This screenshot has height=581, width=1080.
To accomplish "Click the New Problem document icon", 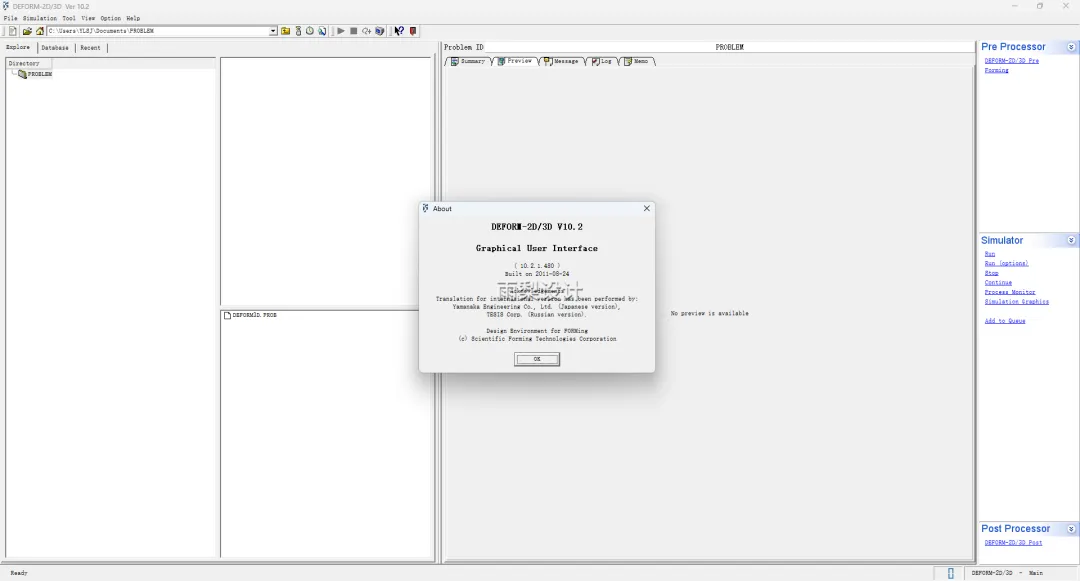I will tap(12, 31).
